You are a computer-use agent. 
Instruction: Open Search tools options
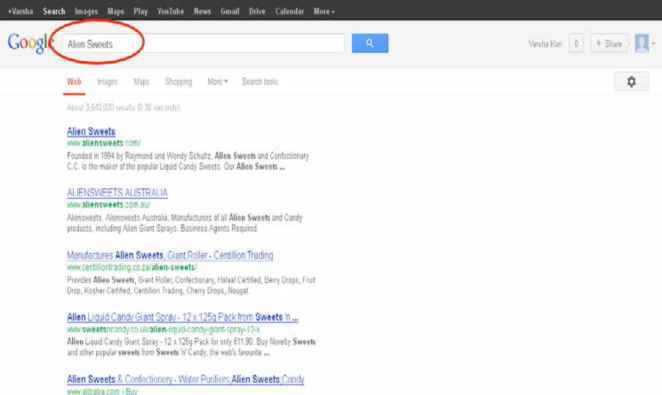click(x=260, y=82)
